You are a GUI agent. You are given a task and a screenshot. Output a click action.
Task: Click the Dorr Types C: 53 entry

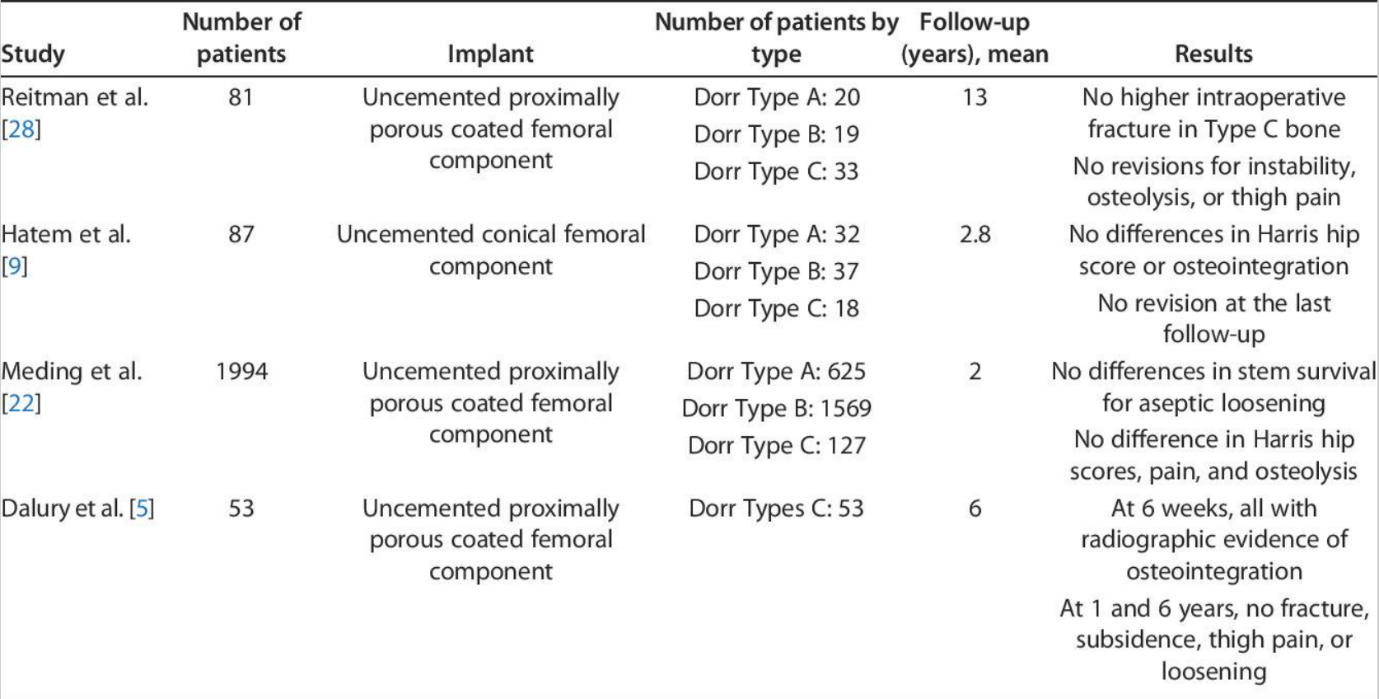776,509
